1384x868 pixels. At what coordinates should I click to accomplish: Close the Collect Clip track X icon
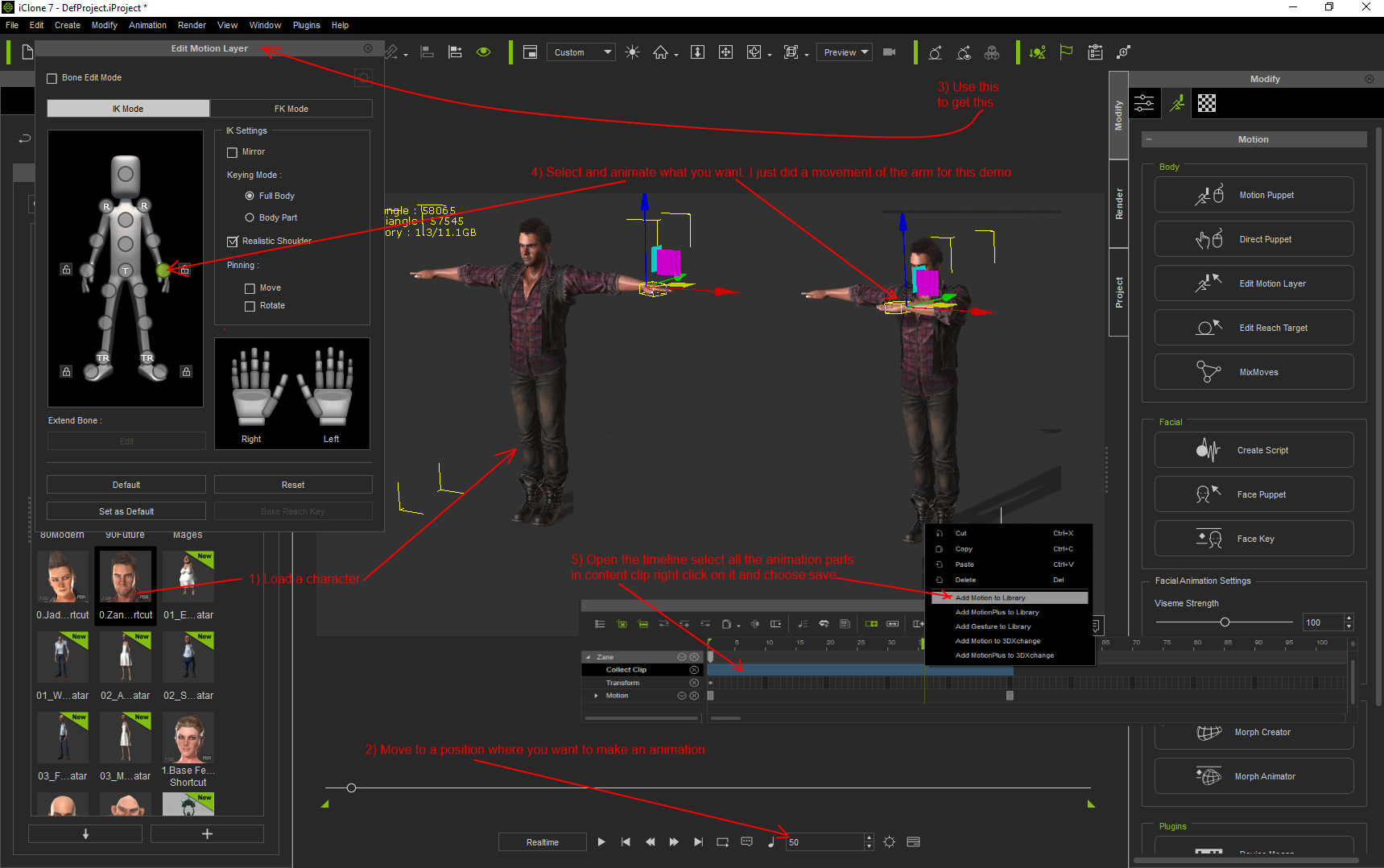tap(694, 670)
